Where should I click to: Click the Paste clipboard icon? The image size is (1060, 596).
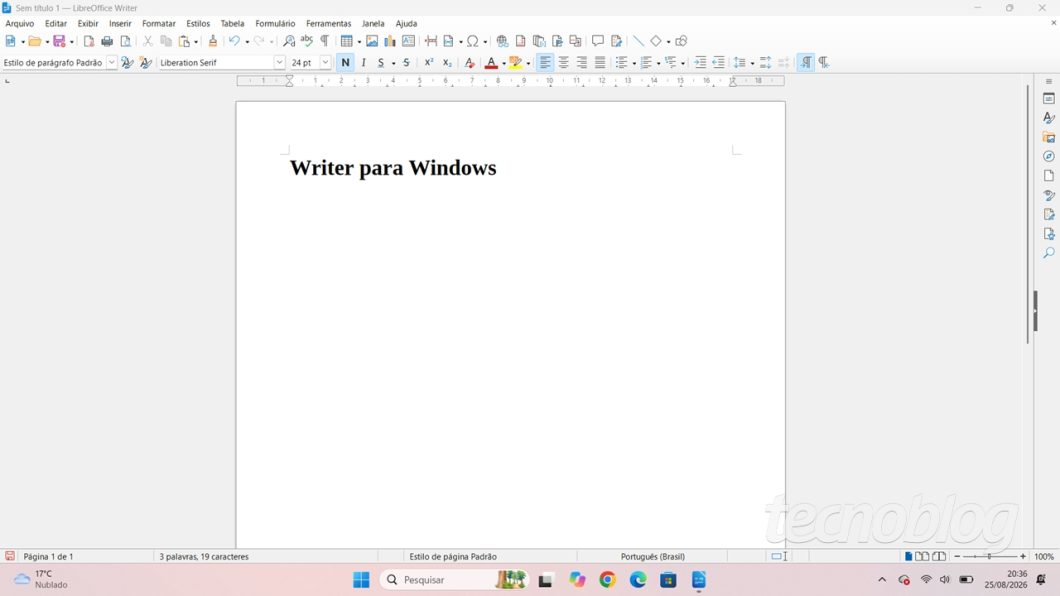[x=184, y=41]
